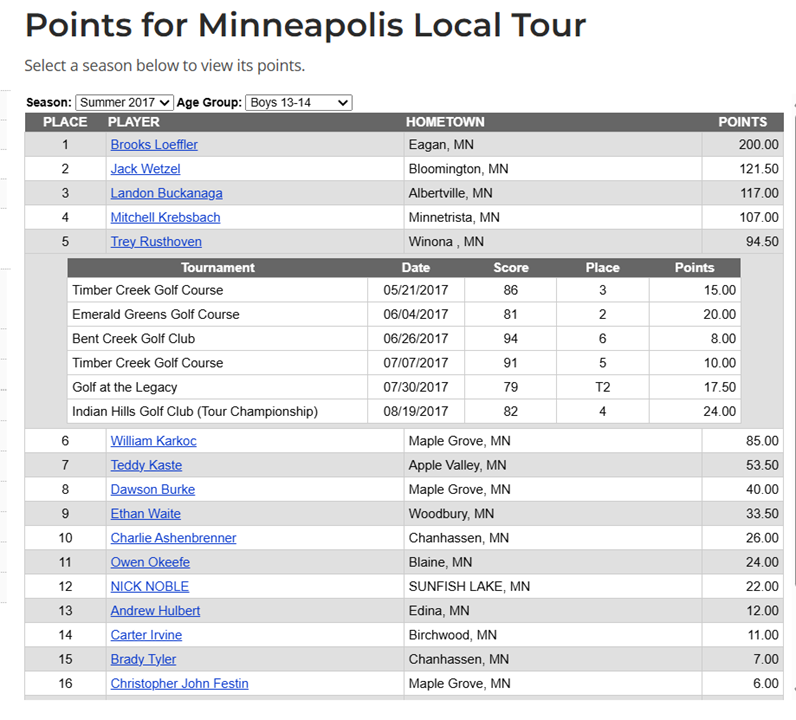
Task: Click the Charlie Ashenbrenner link
Action: pos(173,538)
